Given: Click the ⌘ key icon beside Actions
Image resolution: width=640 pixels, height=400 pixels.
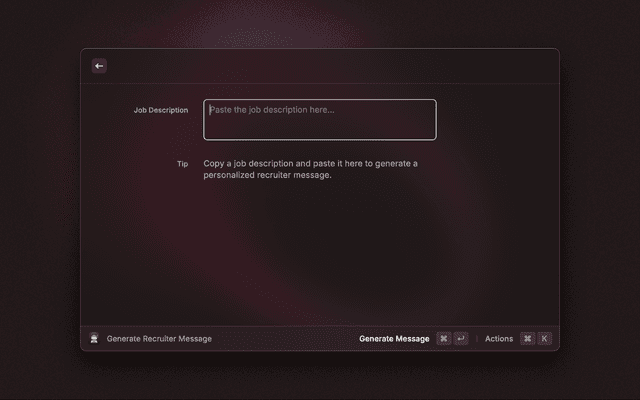Looking at the screenshot, I should [x=527, y=339].
